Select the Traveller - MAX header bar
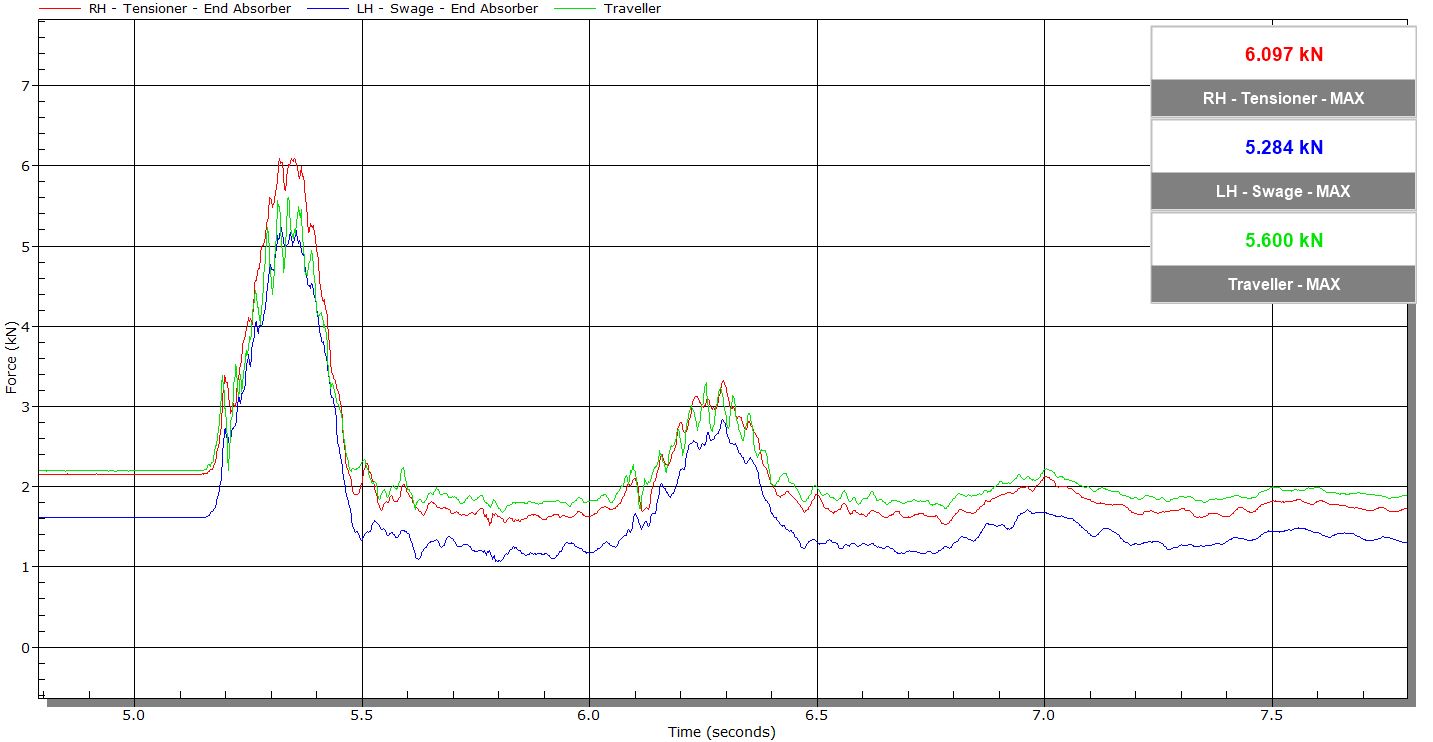This screenshot has width=1433, height=742. (x=1283, y=284)
